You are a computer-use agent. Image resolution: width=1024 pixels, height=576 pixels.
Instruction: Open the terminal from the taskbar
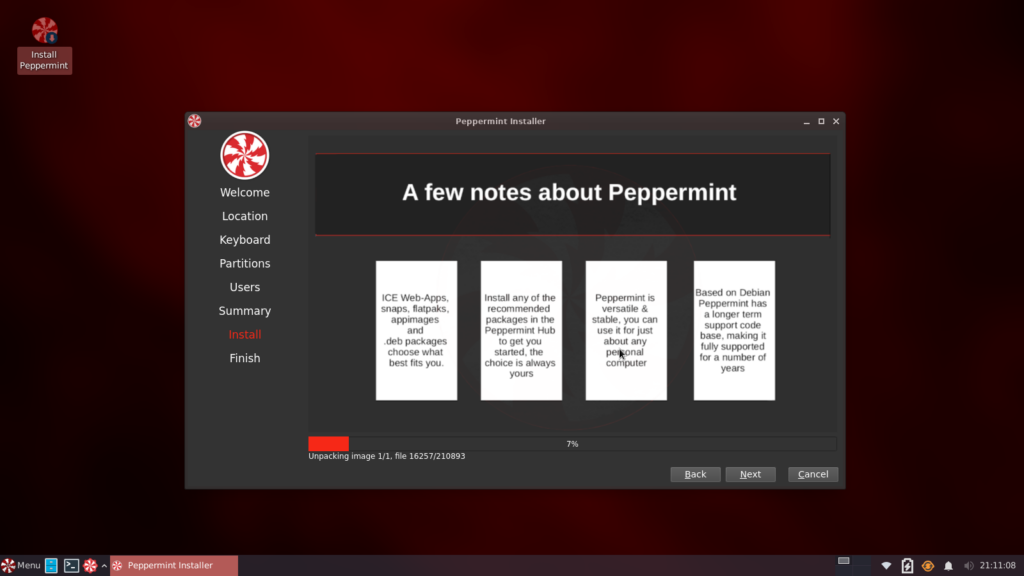[x=71, y=565]
